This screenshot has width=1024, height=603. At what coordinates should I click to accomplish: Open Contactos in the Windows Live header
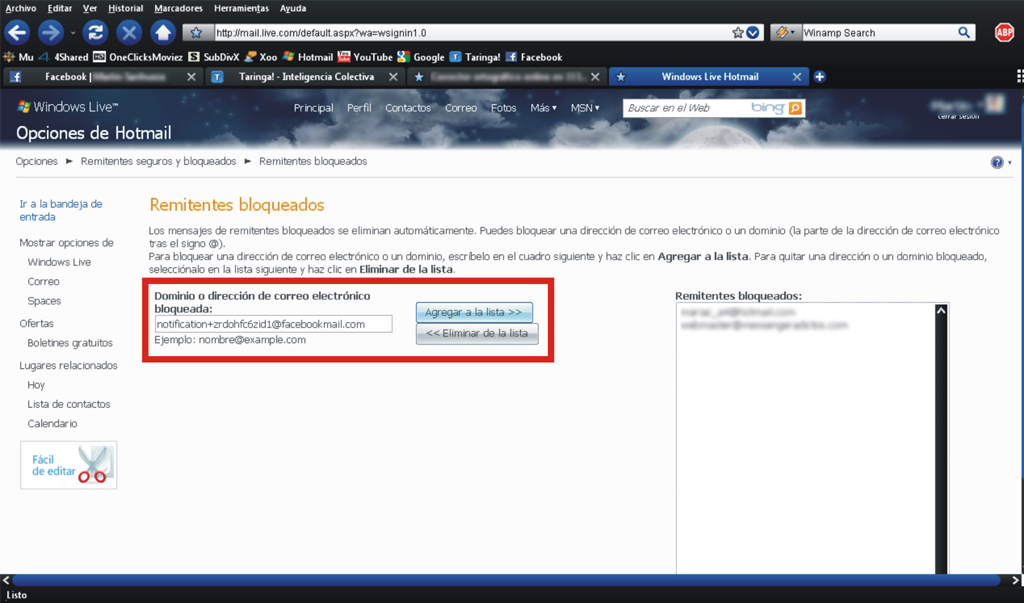click(x=408, y=108)
